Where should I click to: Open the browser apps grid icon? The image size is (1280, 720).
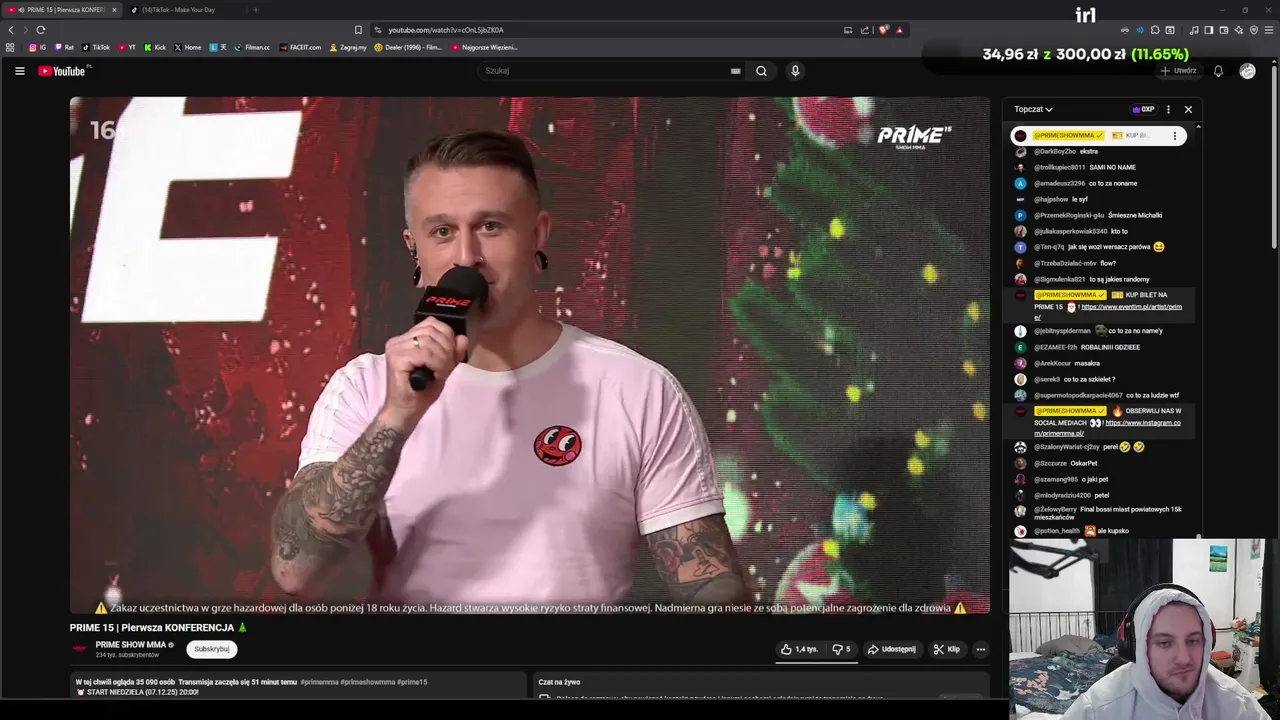tap(10, 47)
